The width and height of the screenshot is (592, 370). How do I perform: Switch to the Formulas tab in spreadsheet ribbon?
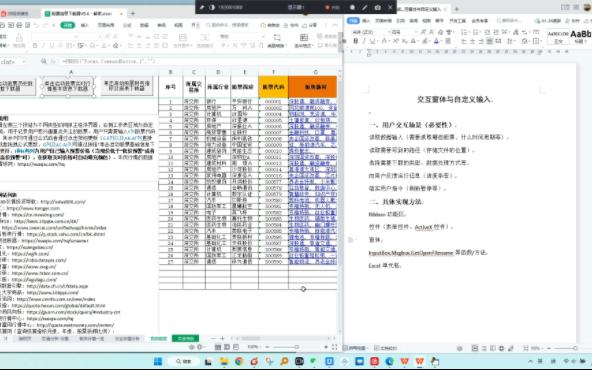tap(127, 25)
